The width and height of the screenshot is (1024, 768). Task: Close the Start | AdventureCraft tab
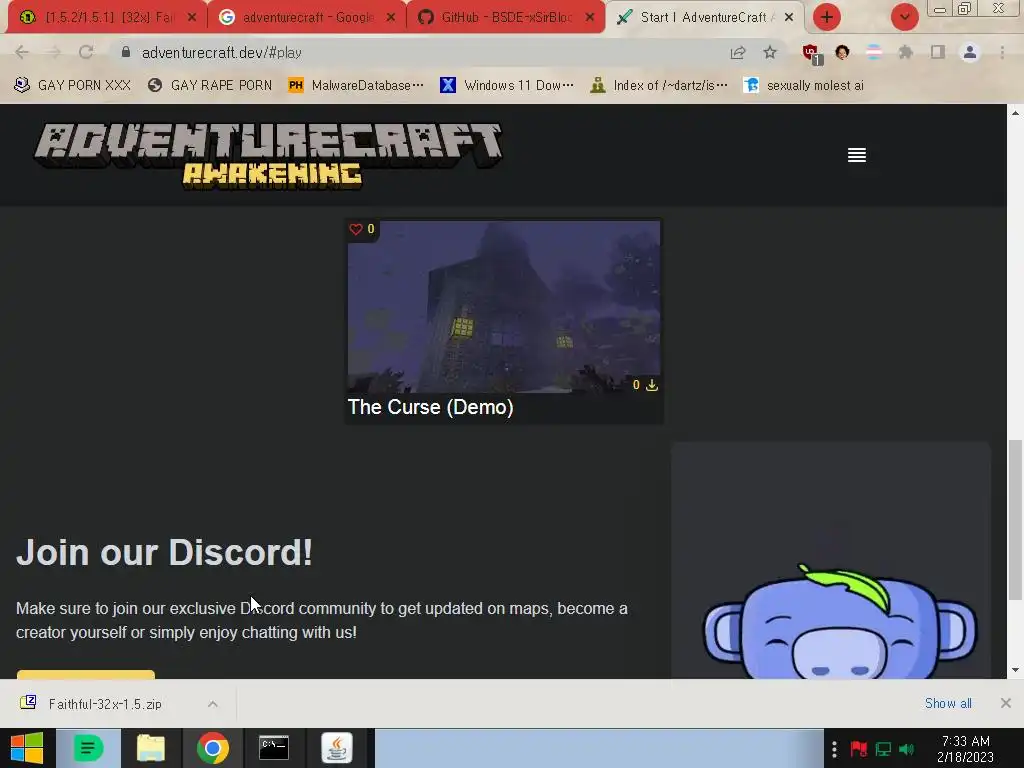click(x=789, y=18)
